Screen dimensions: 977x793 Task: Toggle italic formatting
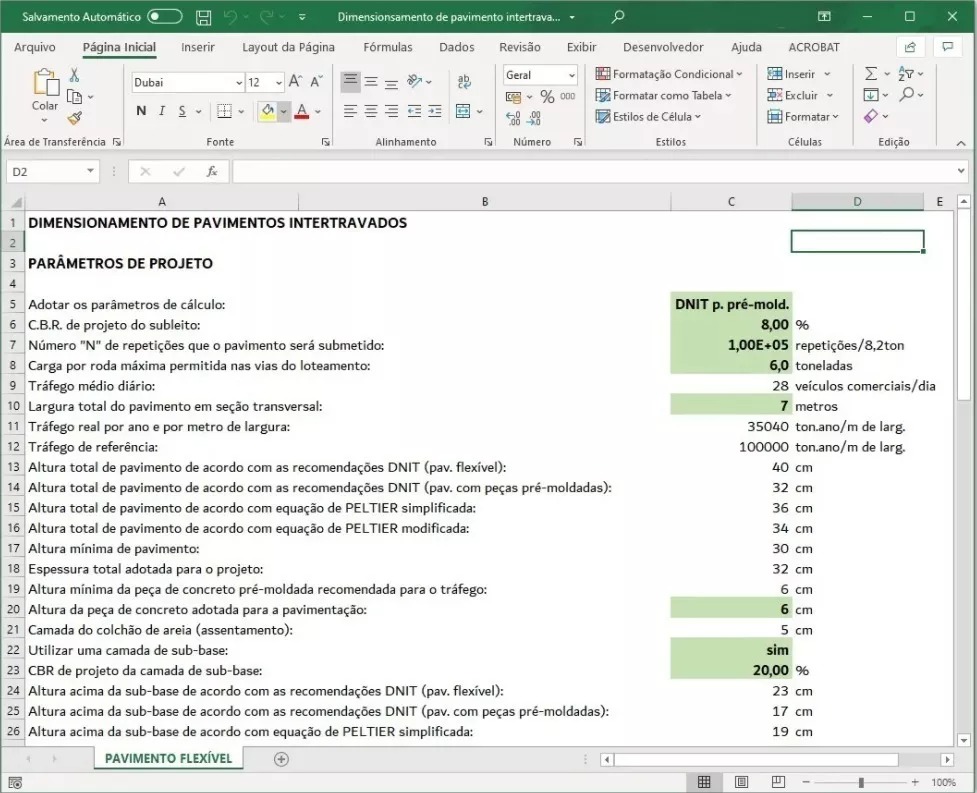[160, 111]
